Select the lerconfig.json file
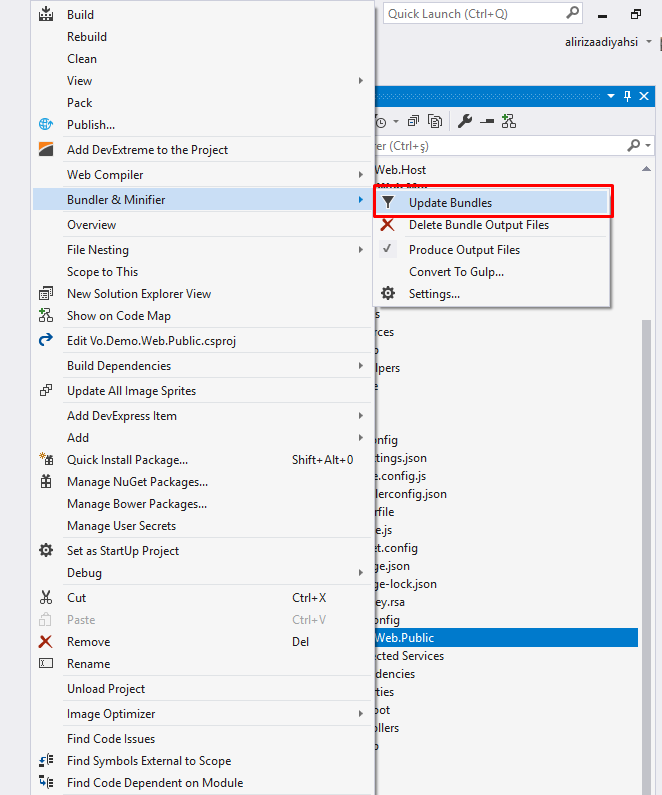 (411, 494)
